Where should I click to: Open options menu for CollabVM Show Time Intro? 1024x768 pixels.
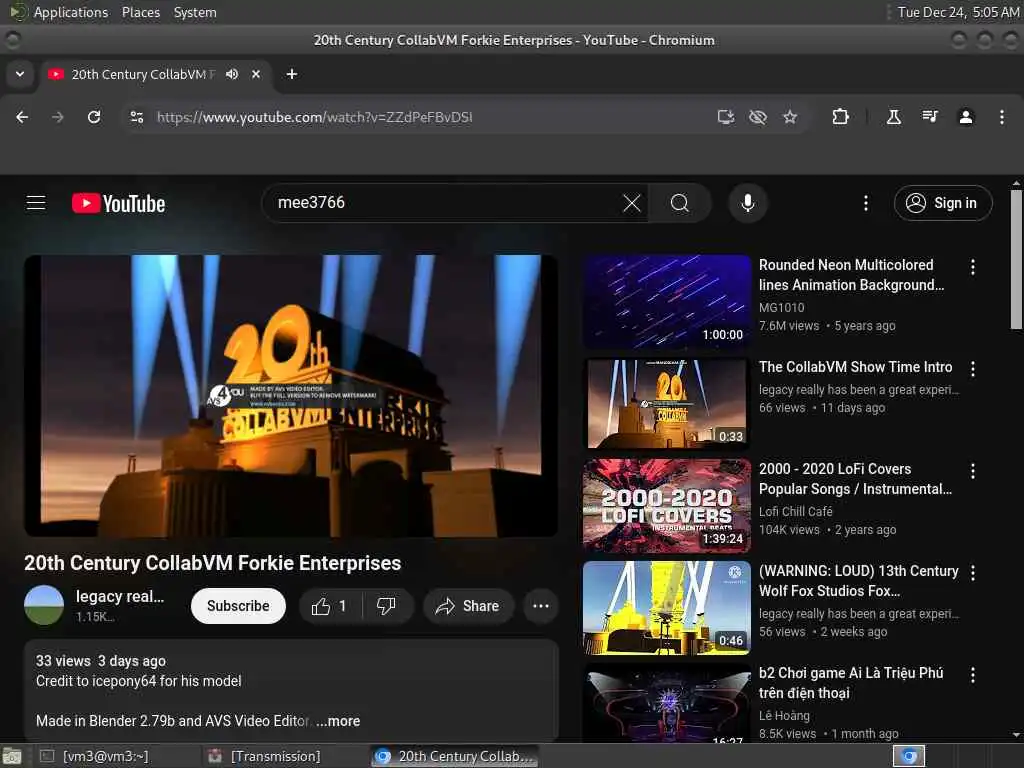click(973, 369)
